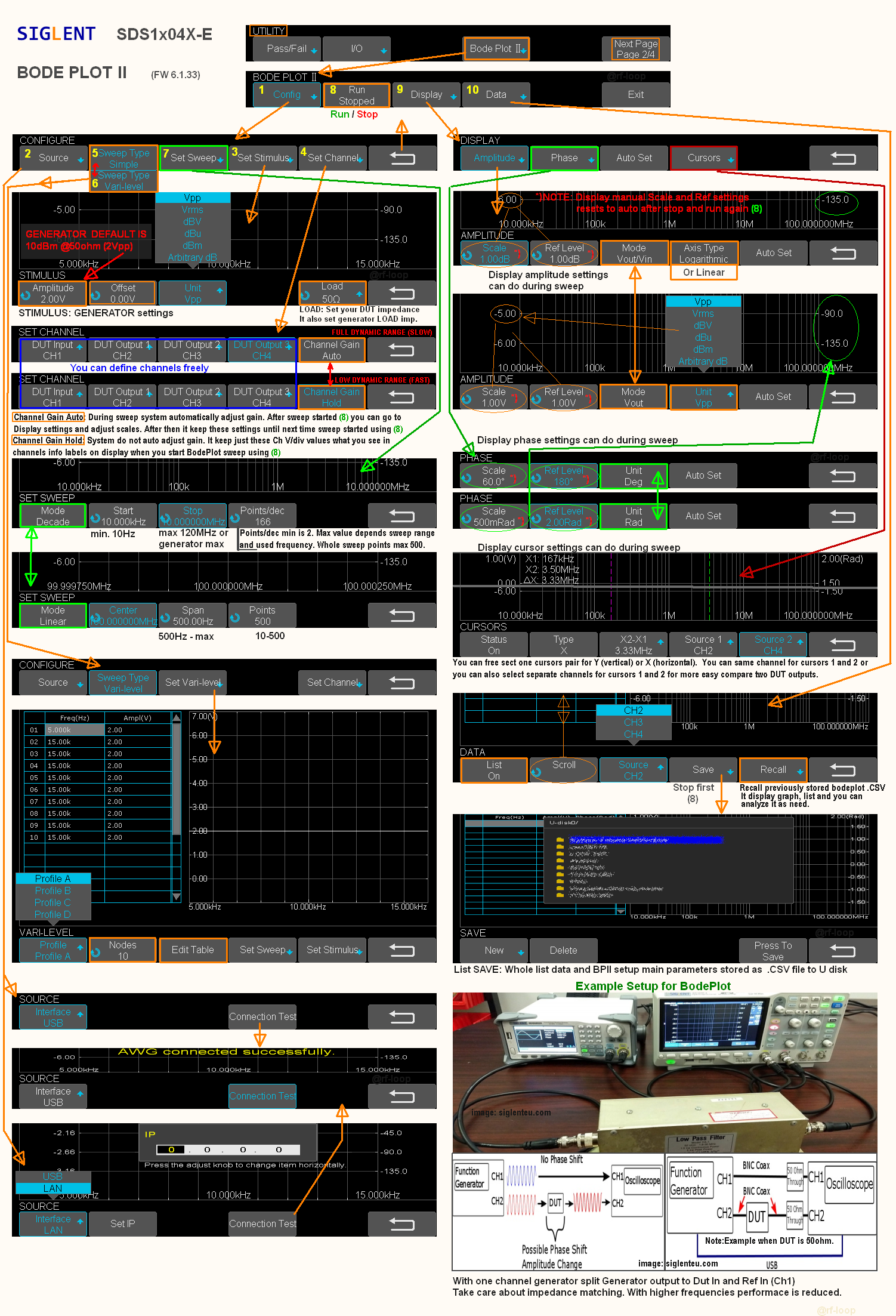Open the Source 1 CH2 dropdown in CURSORS
896x1316 pixels.
coord(703,645)
